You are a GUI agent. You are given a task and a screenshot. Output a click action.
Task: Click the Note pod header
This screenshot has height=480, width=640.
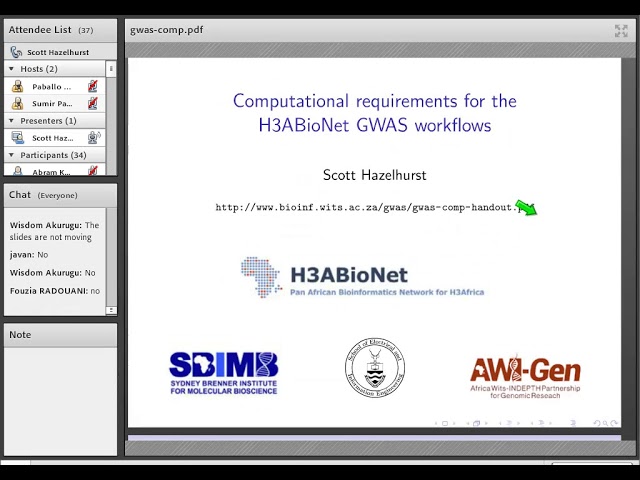pyautogui.click(x=60, y=335)
